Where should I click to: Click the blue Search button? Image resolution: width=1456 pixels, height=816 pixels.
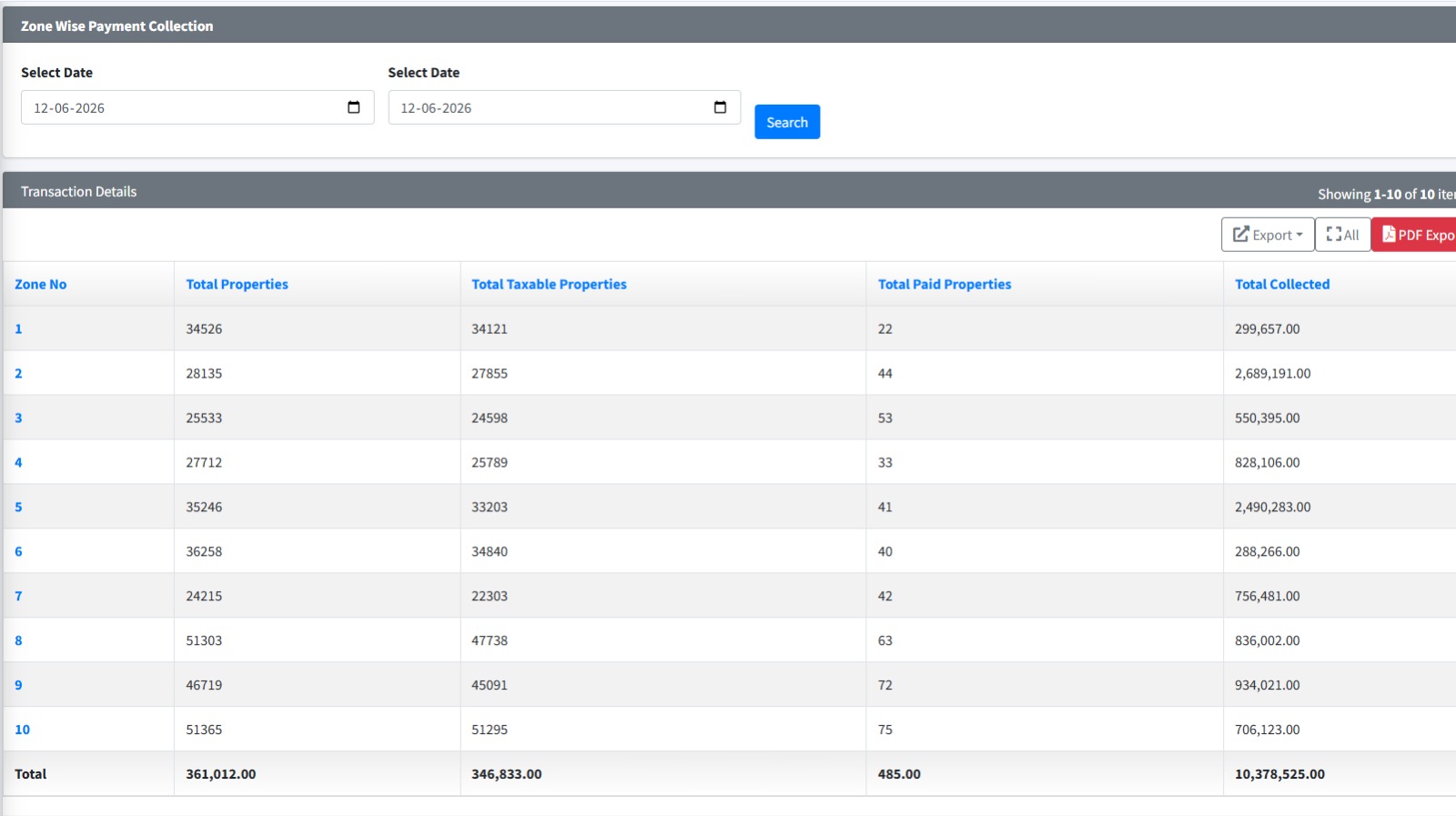[x=787, y=122]
